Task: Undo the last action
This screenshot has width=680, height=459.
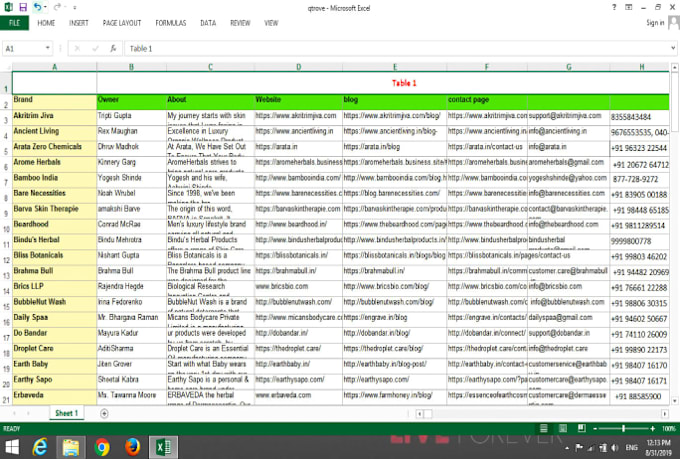Action: [x=37, y=7]
